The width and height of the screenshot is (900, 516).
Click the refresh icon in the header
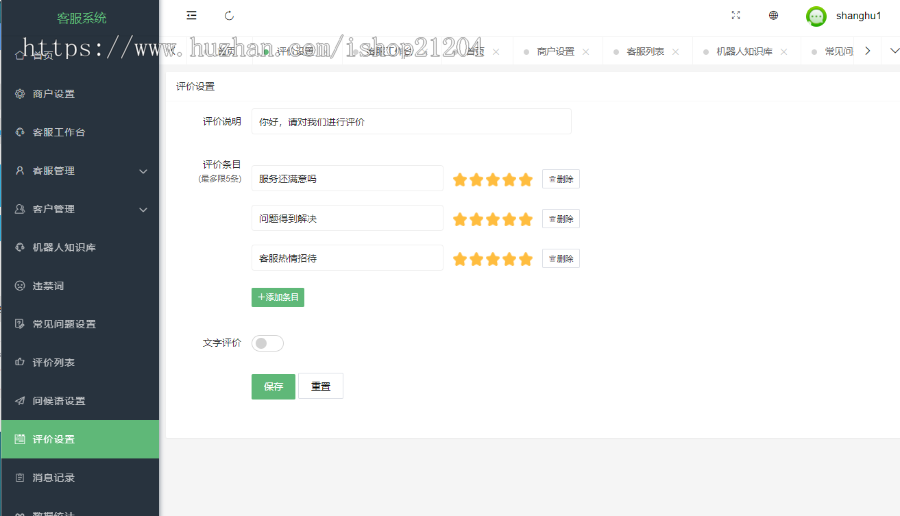(x=229, y=15)
